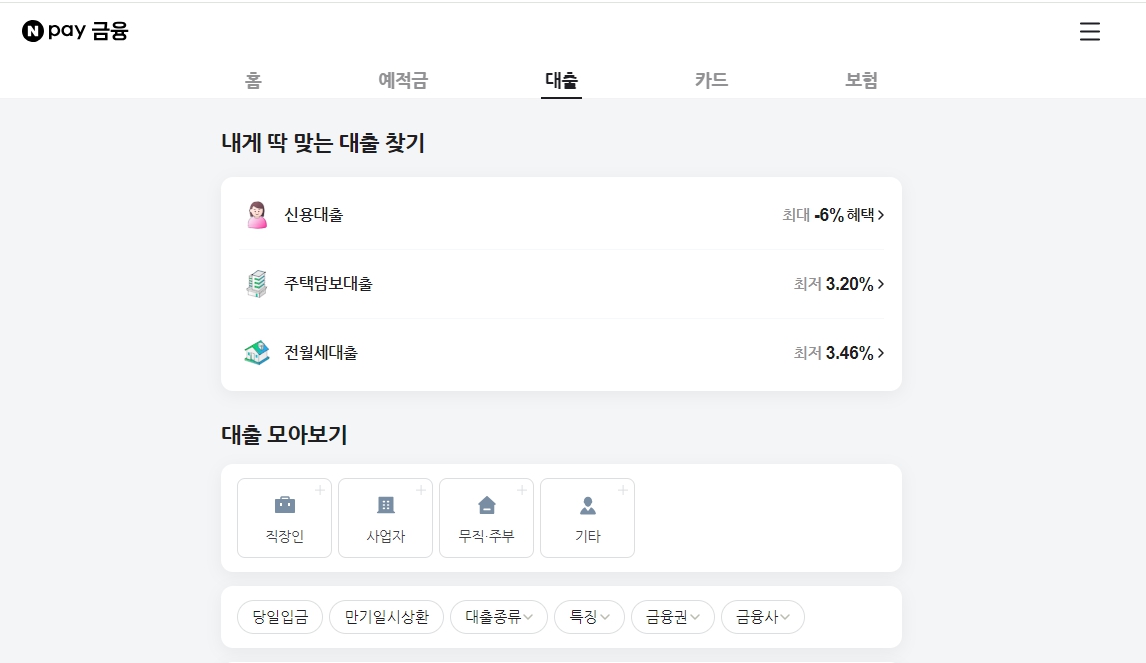Open the 특징 filter dropdown
This screenshot has height=663, width=1146.
point(590,617)
